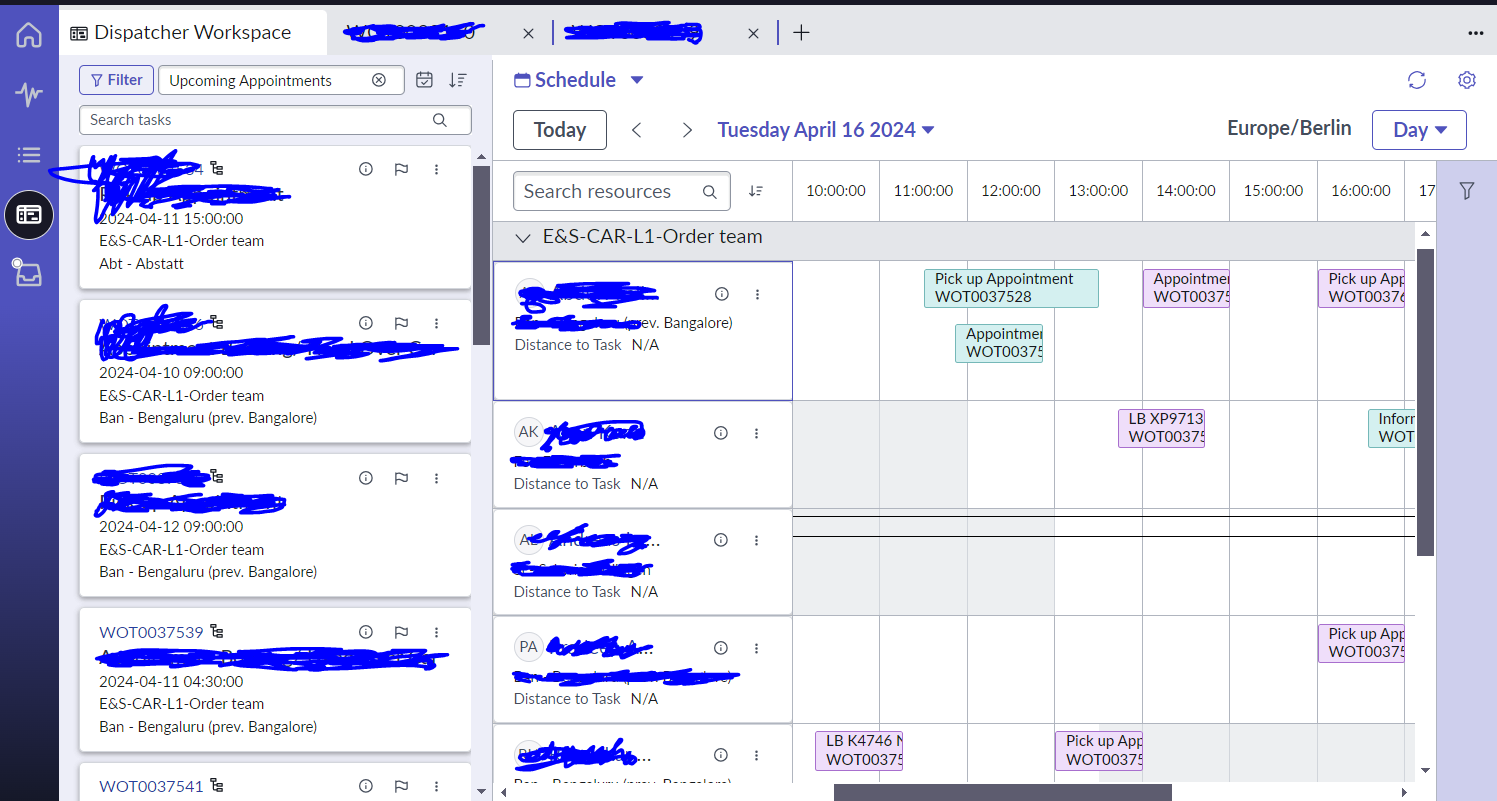Screen dimensions: 1497x801
Task: Open schedule settings gear
Action: (x=1466, y=80)
